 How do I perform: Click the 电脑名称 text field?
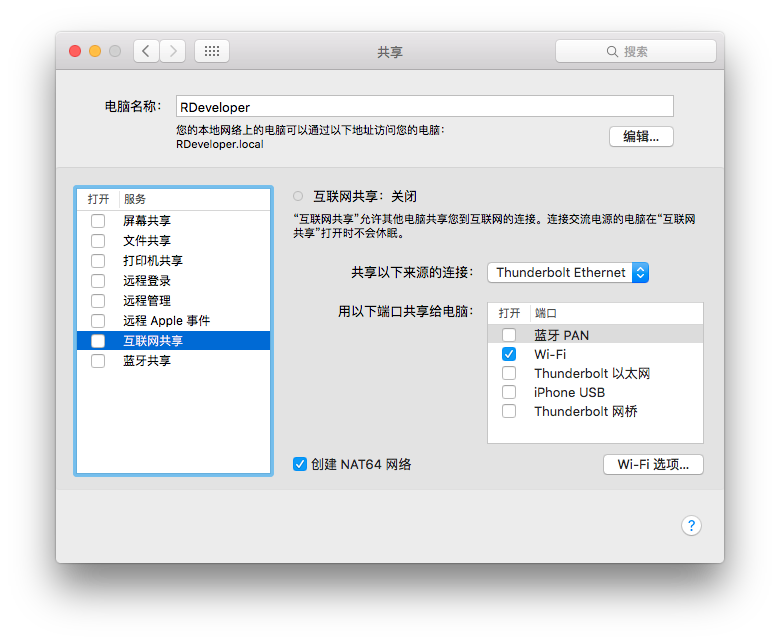[425, 106]
